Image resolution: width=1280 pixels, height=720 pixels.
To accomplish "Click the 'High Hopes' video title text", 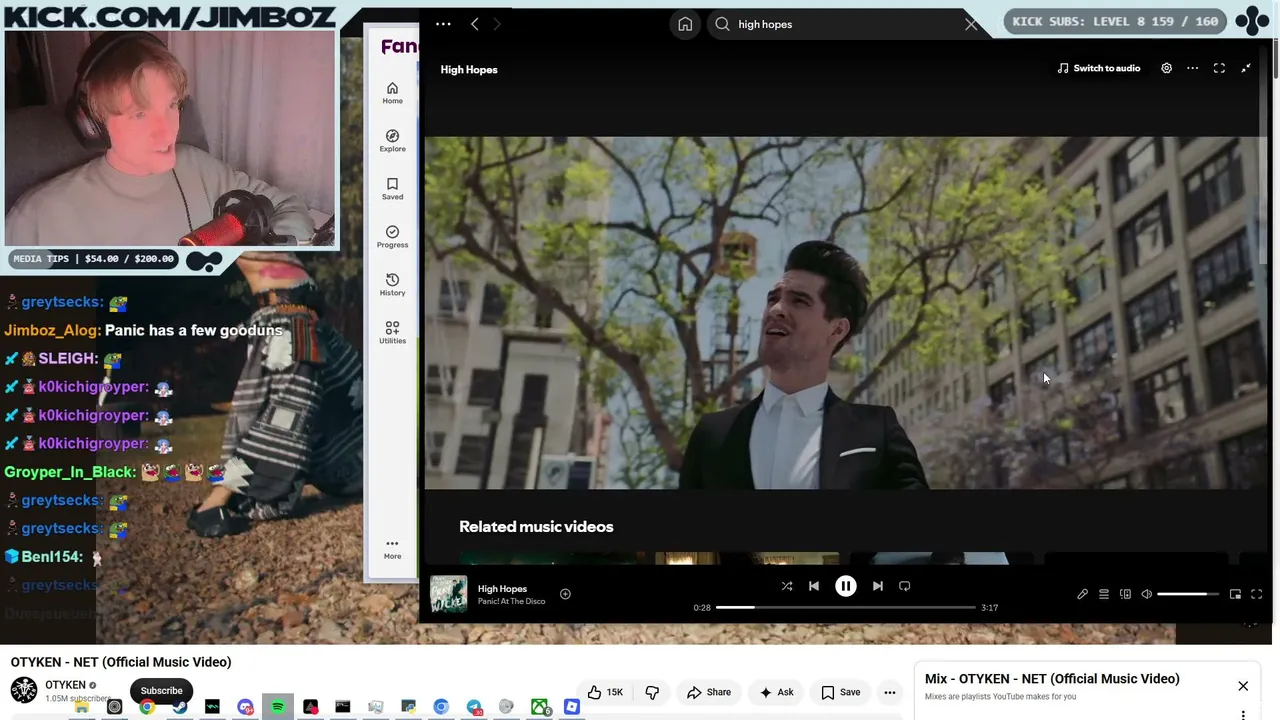I will (469, 69).
